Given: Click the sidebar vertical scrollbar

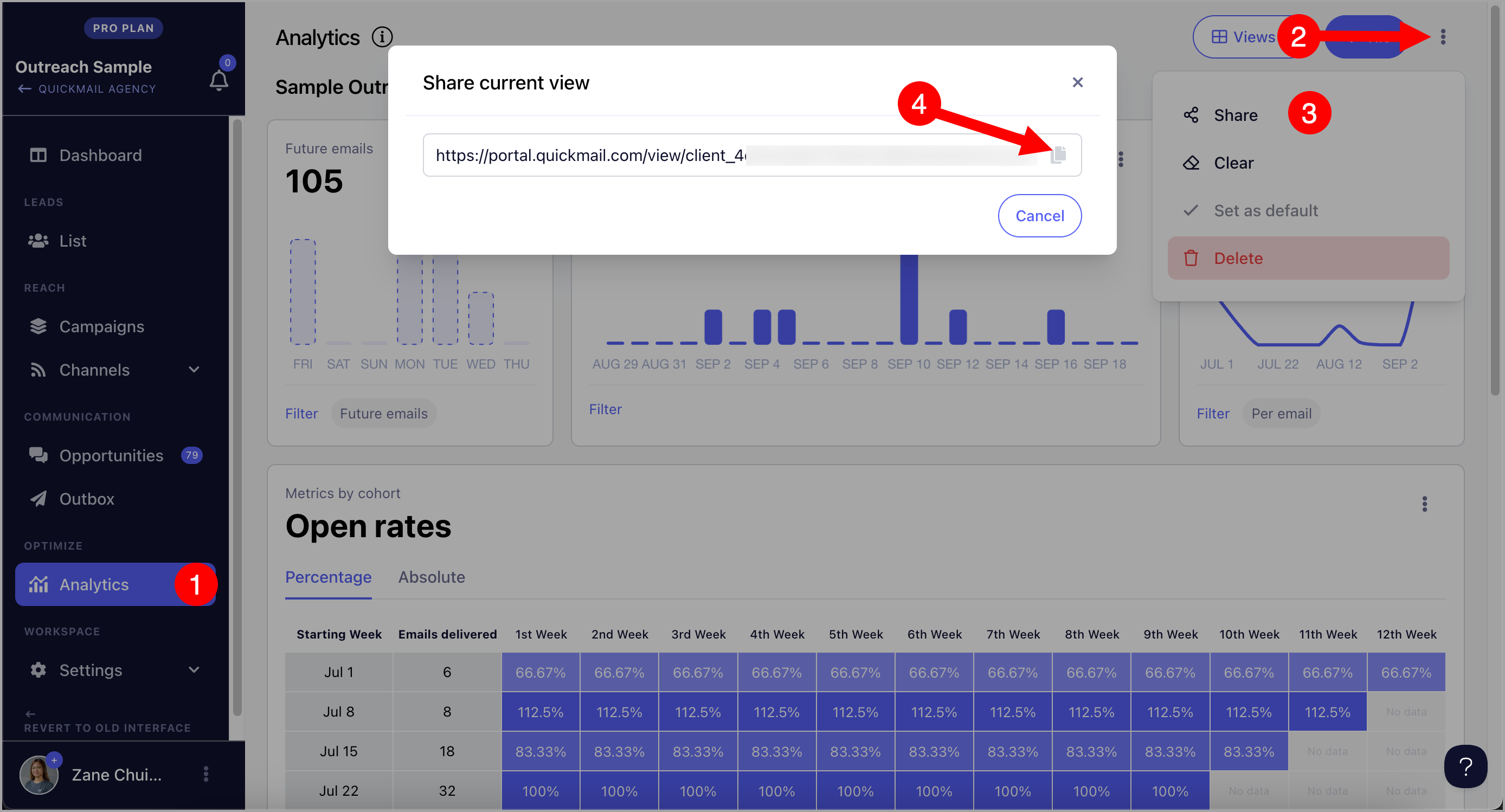Looking at the screenshot, I should coord(236,417).
